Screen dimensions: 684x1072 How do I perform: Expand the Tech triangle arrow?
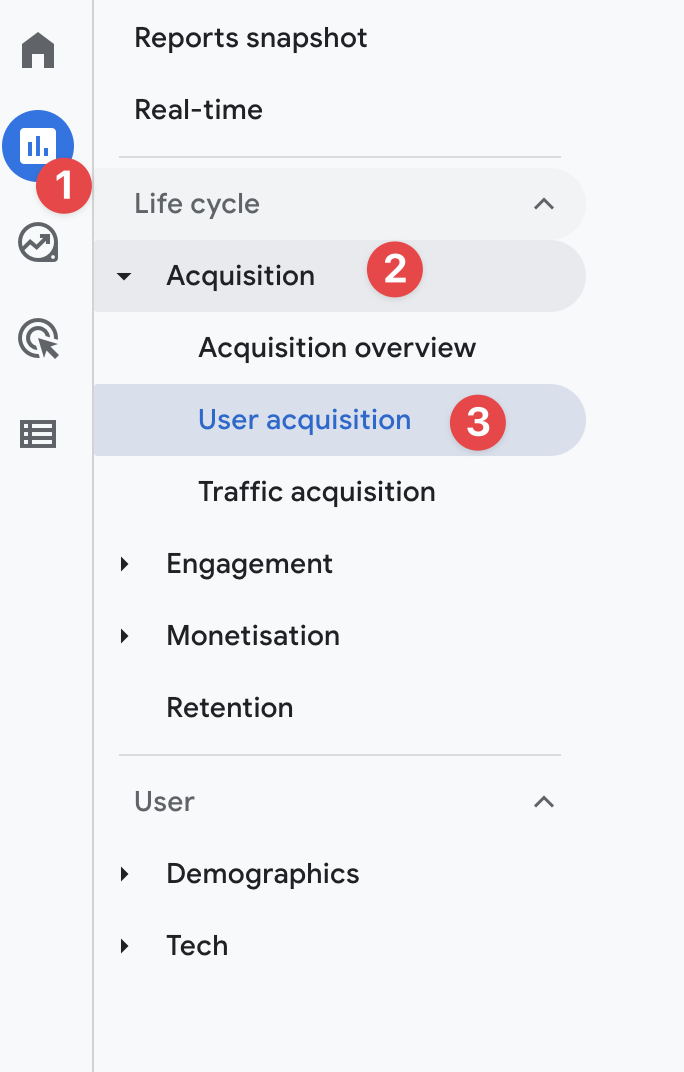coord(124,946)
